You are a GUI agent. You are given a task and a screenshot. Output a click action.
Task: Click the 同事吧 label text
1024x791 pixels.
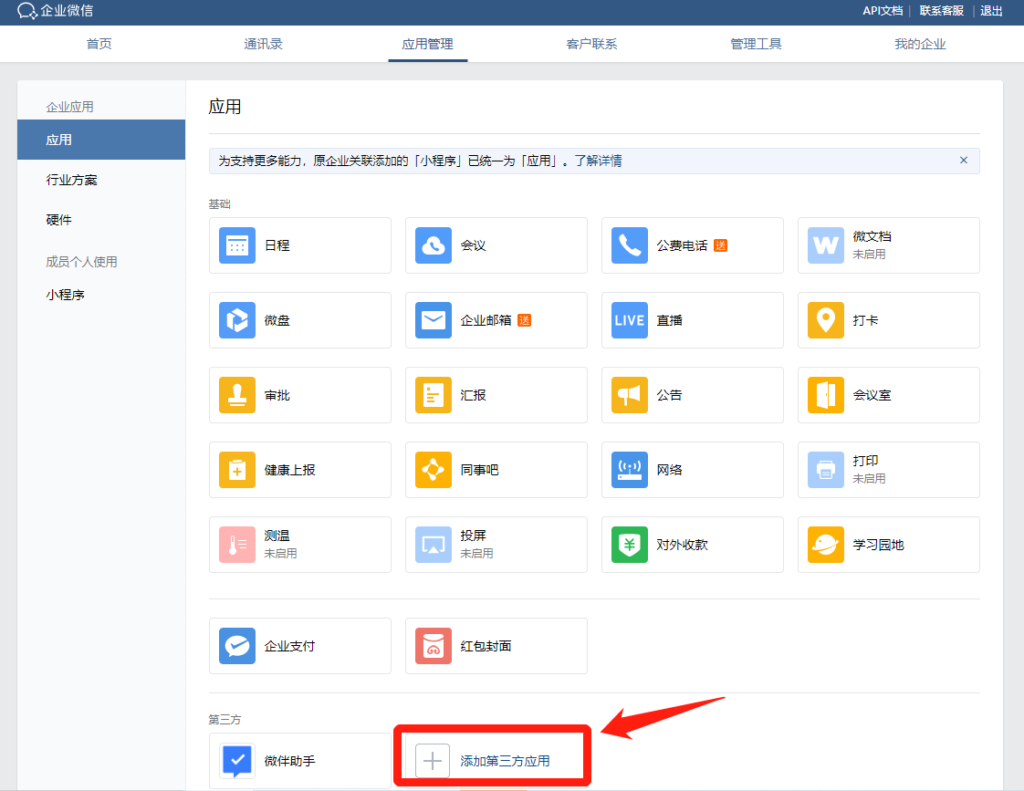pyautogui.click(x=479, y=470)
